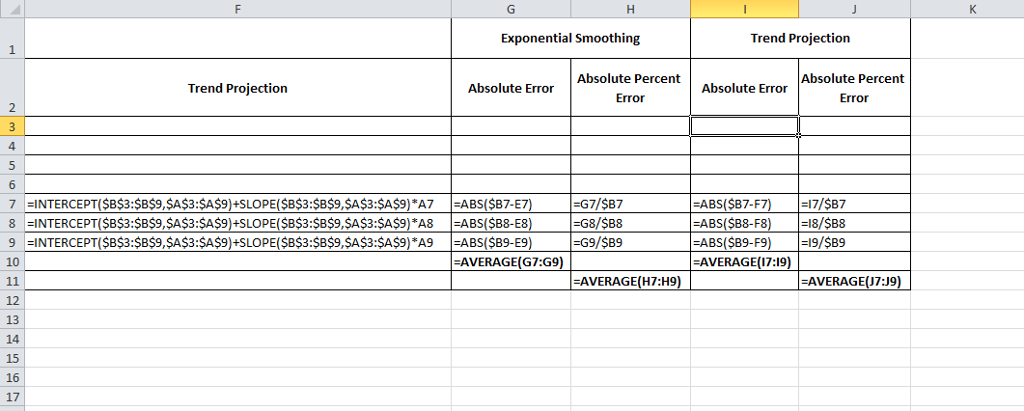This screenshot has height=411, width=1024.
Task: Click the fill handle of active cell I3
Action: 798,135
